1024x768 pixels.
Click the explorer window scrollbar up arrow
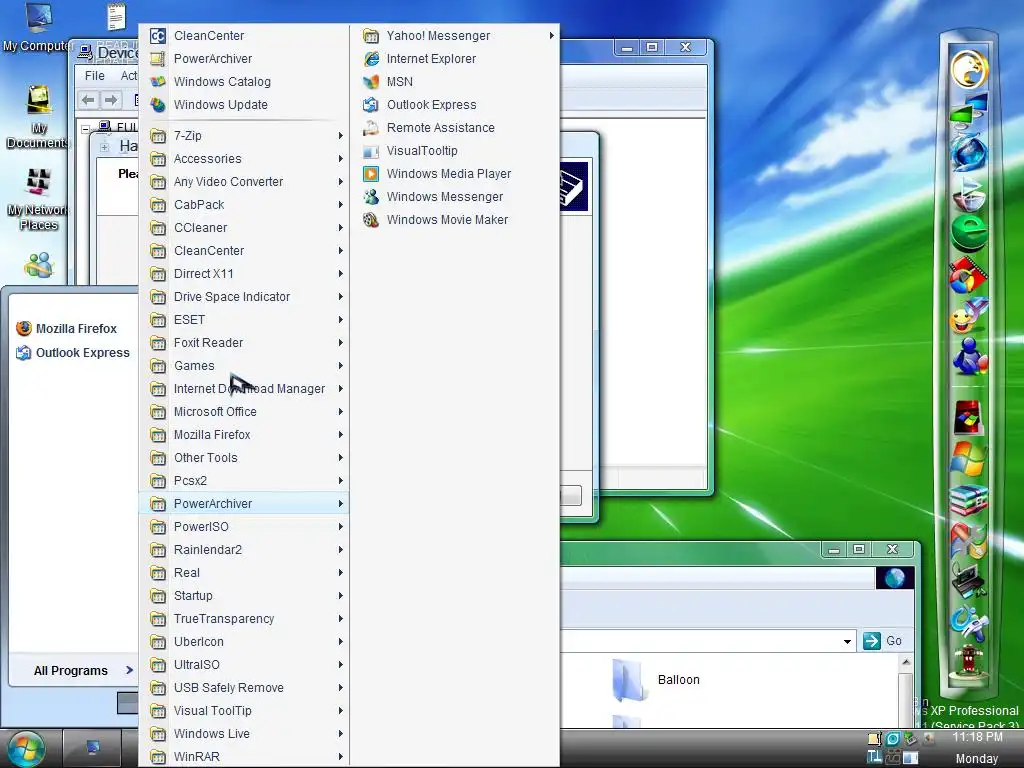(x=906, y=662)
